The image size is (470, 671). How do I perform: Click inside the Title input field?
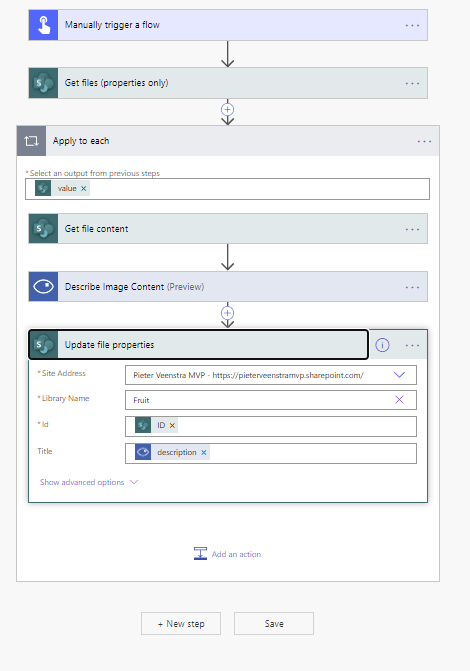tap(271, 453)
